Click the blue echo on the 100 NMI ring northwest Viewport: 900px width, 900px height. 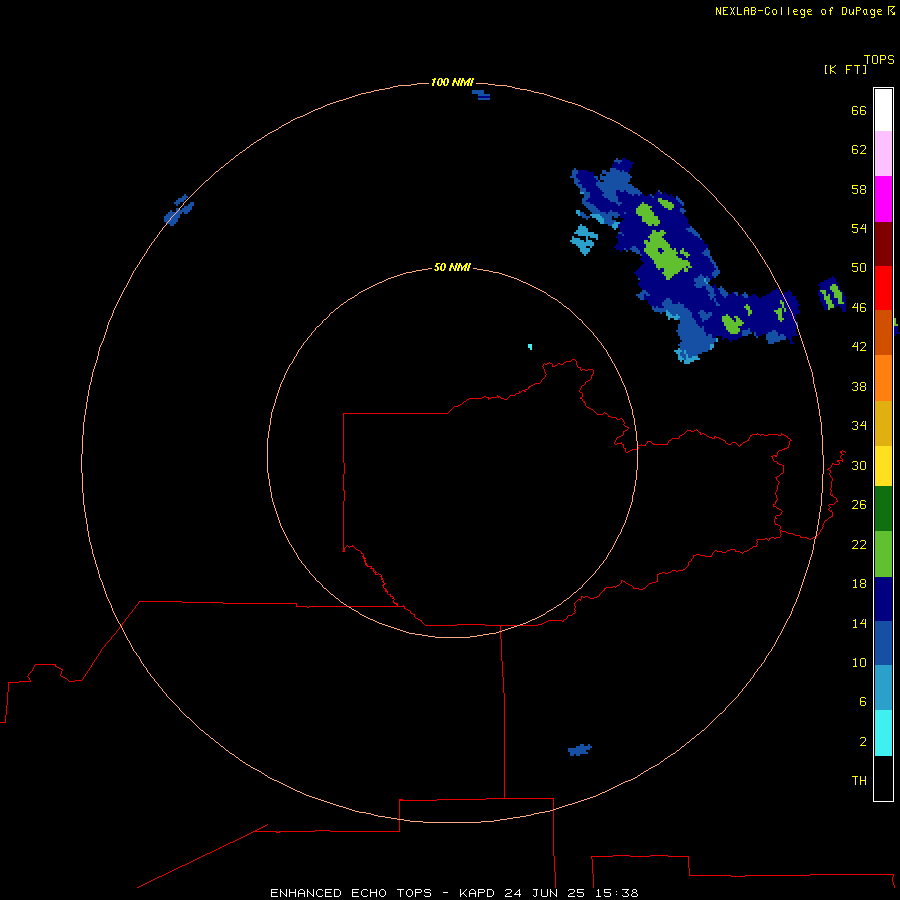pos(179,210)
